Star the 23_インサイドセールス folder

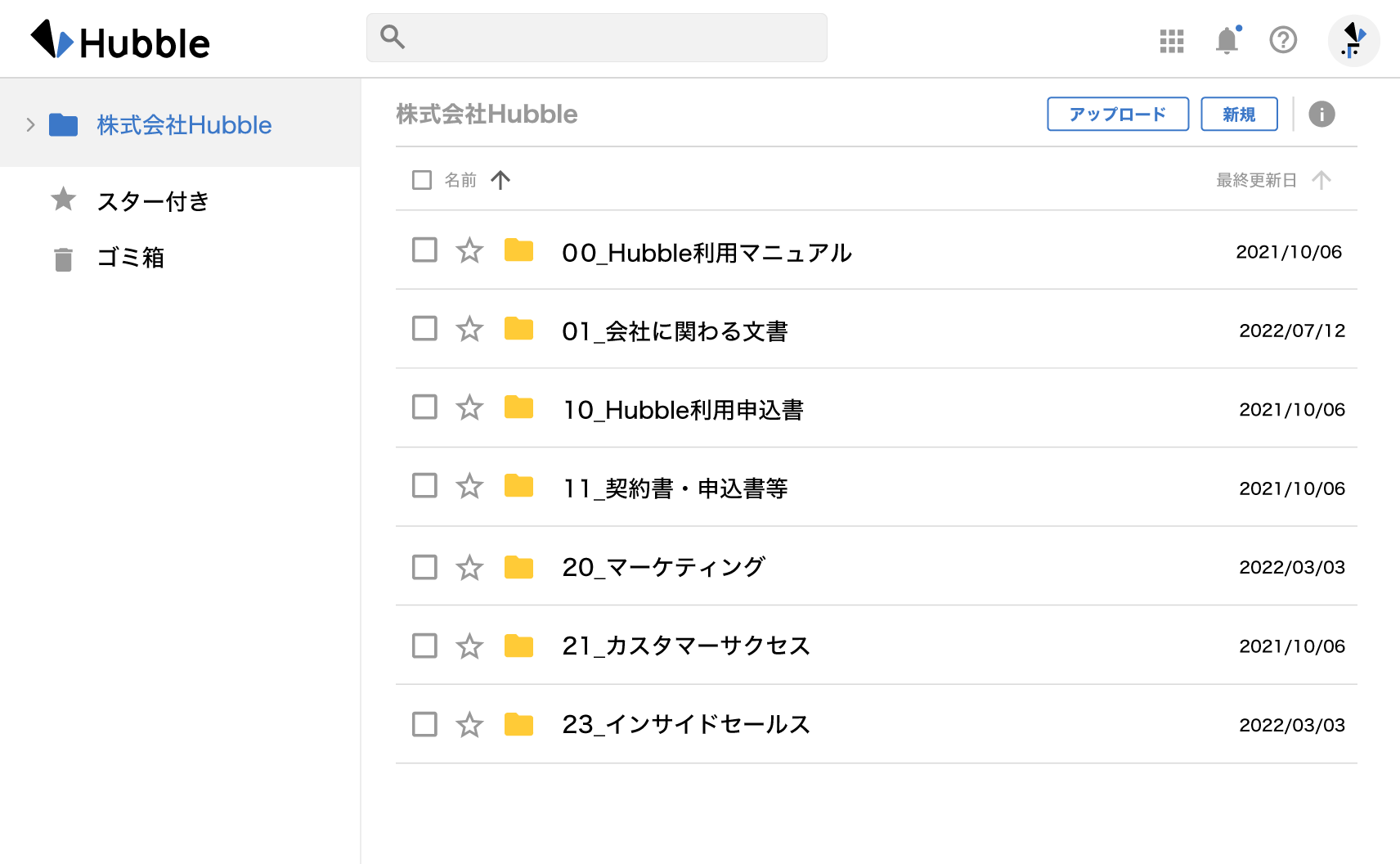(x=469, y=725)
